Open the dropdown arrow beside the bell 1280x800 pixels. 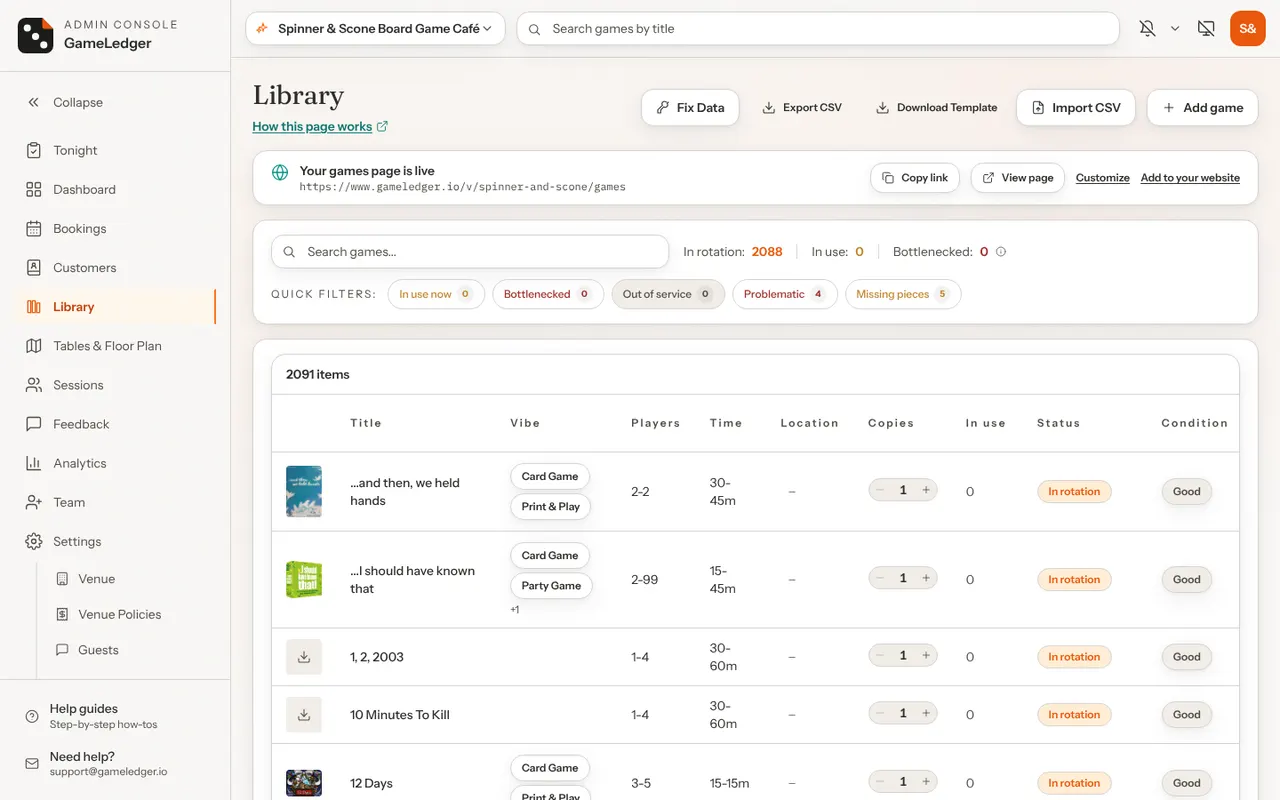[x=1175, y=29]
